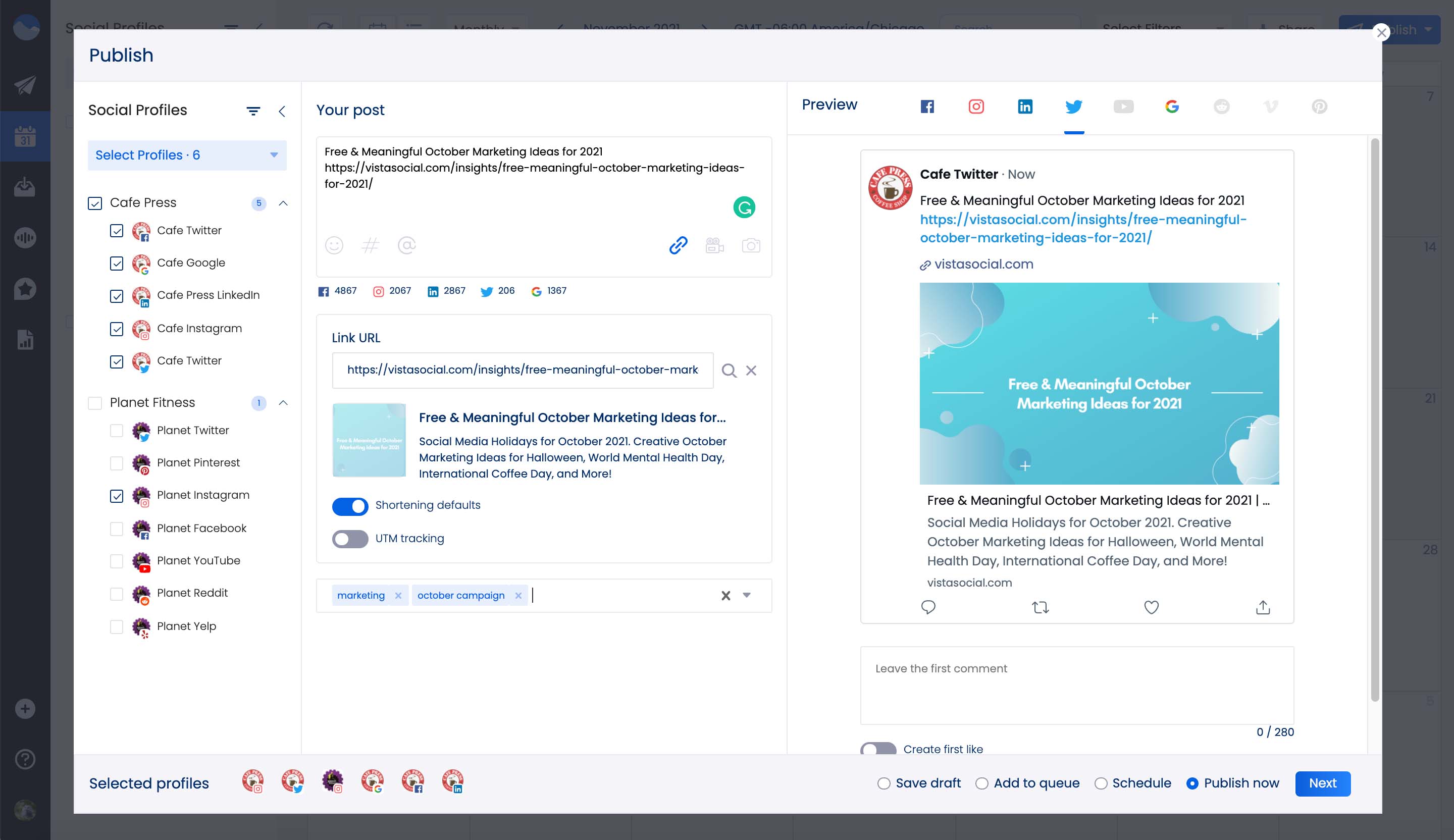Screen dimensions: 1454x840
Task: Open the labels dropdown arrow
Action: click(747, 595)
